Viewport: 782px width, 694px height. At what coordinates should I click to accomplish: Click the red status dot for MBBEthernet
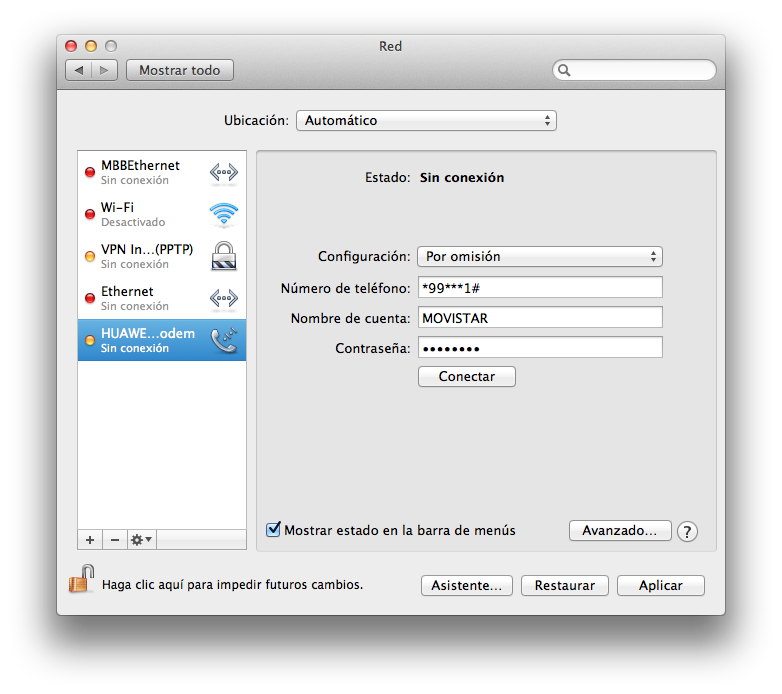pyautogui.click(x=90, y=173)
